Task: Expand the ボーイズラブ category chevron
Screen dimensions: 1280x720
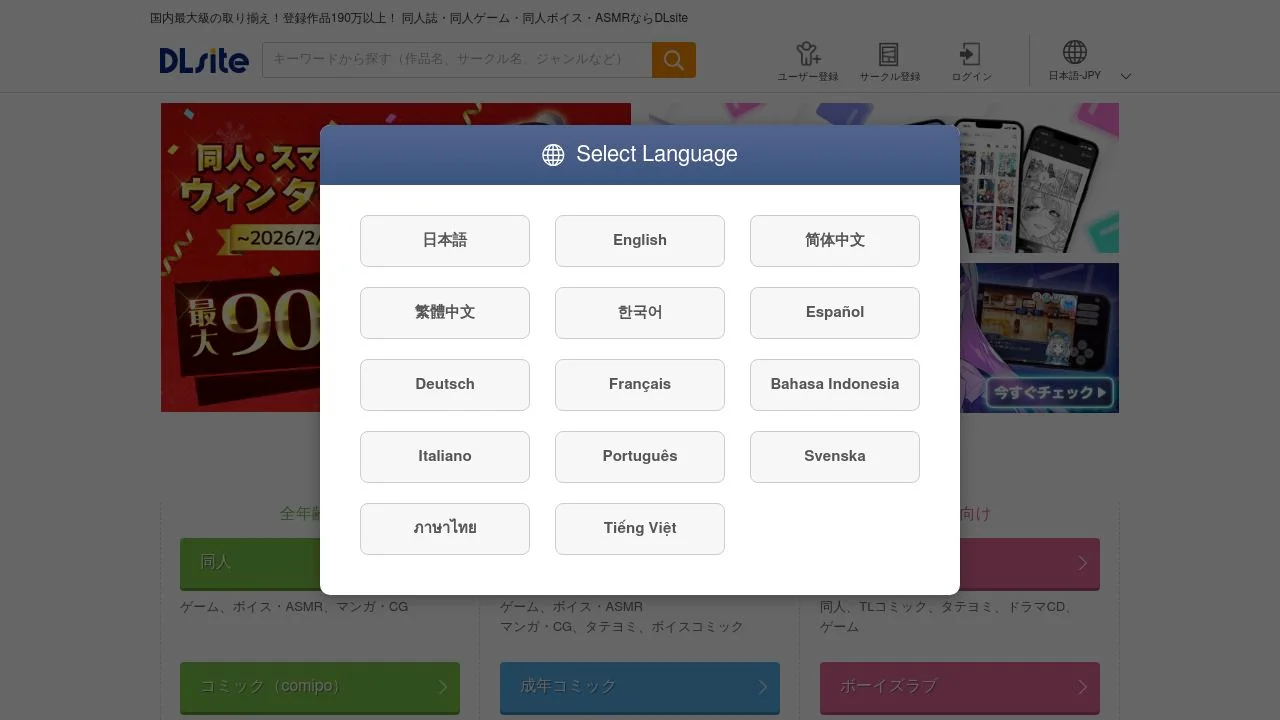Action: [1082, 687]
